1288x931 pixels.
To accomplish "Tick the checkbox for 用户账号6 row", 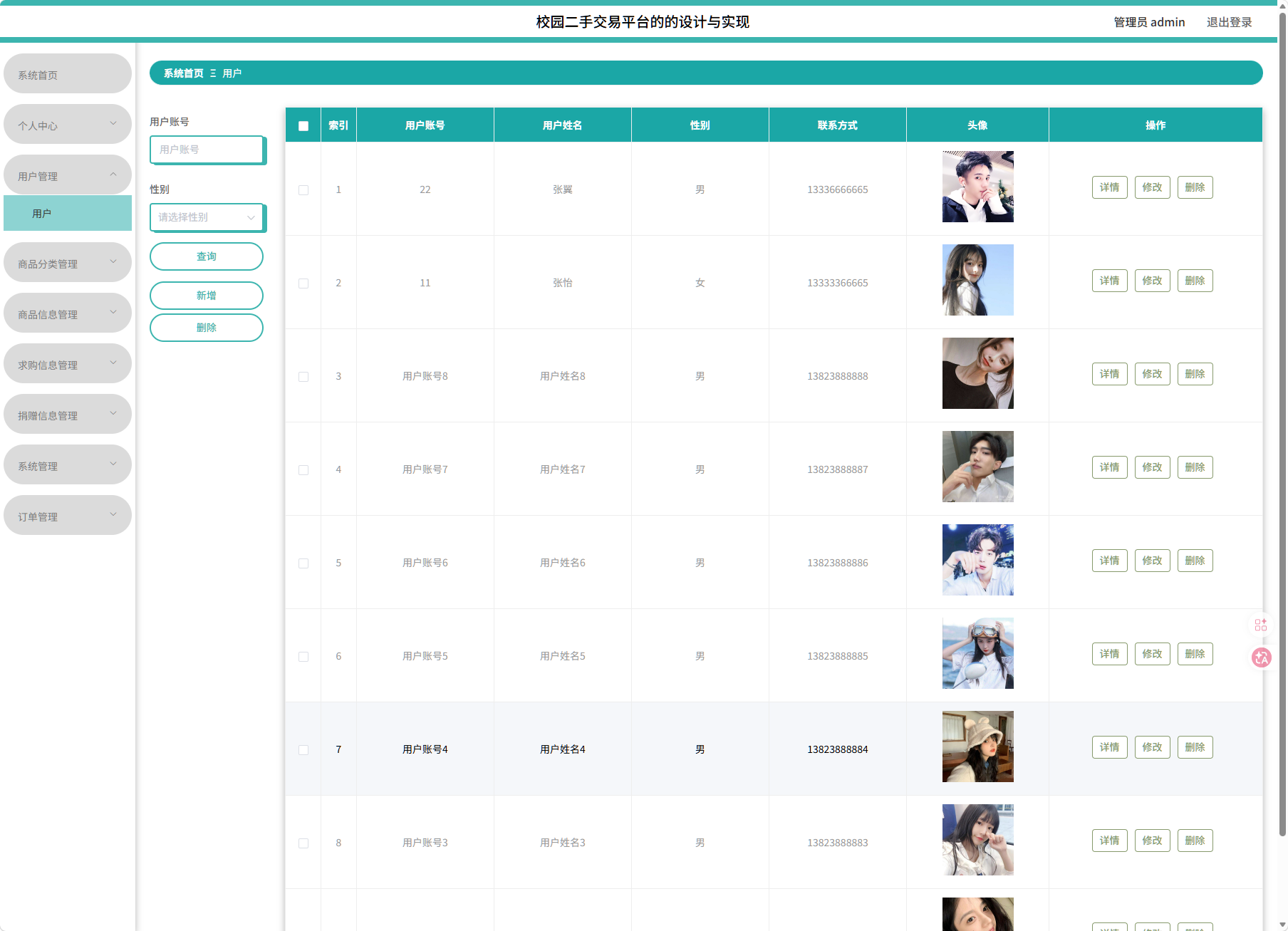I will click(303, 563).
